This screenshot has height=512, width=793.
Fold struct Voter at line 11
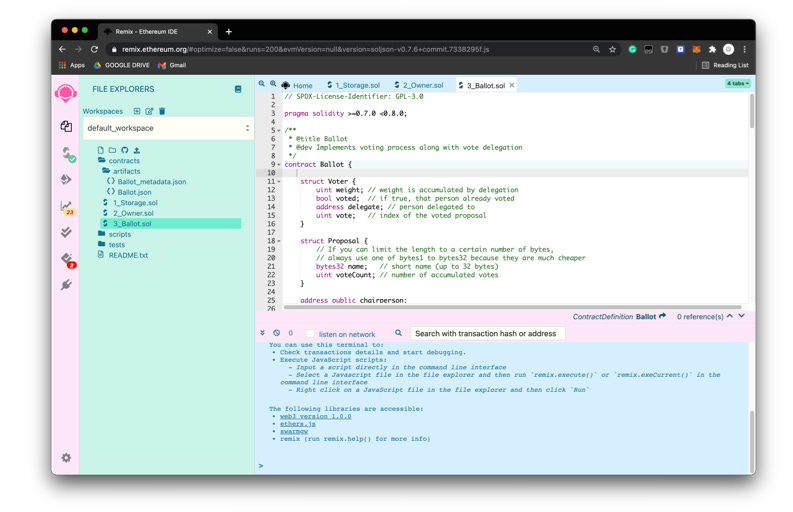pos(279,182)
